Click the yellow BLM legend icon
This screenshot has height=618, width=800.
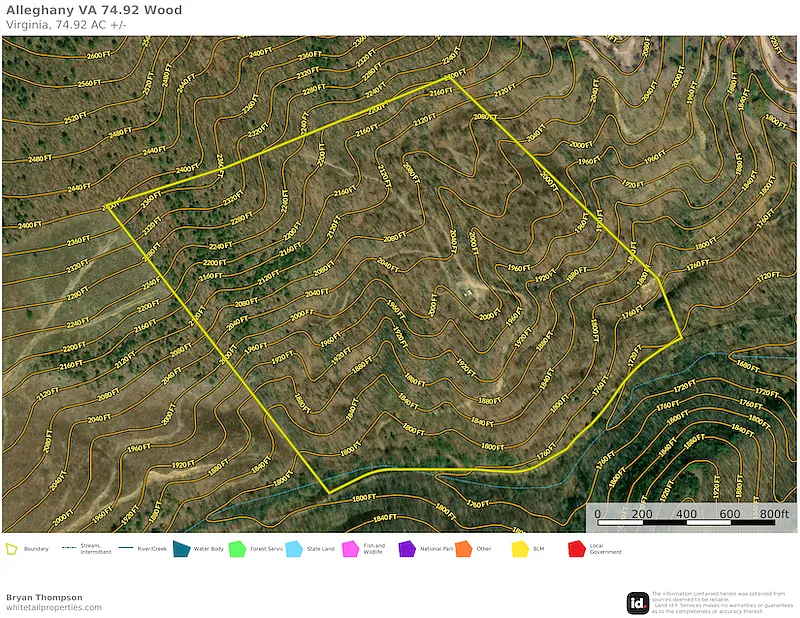[520, 549]
